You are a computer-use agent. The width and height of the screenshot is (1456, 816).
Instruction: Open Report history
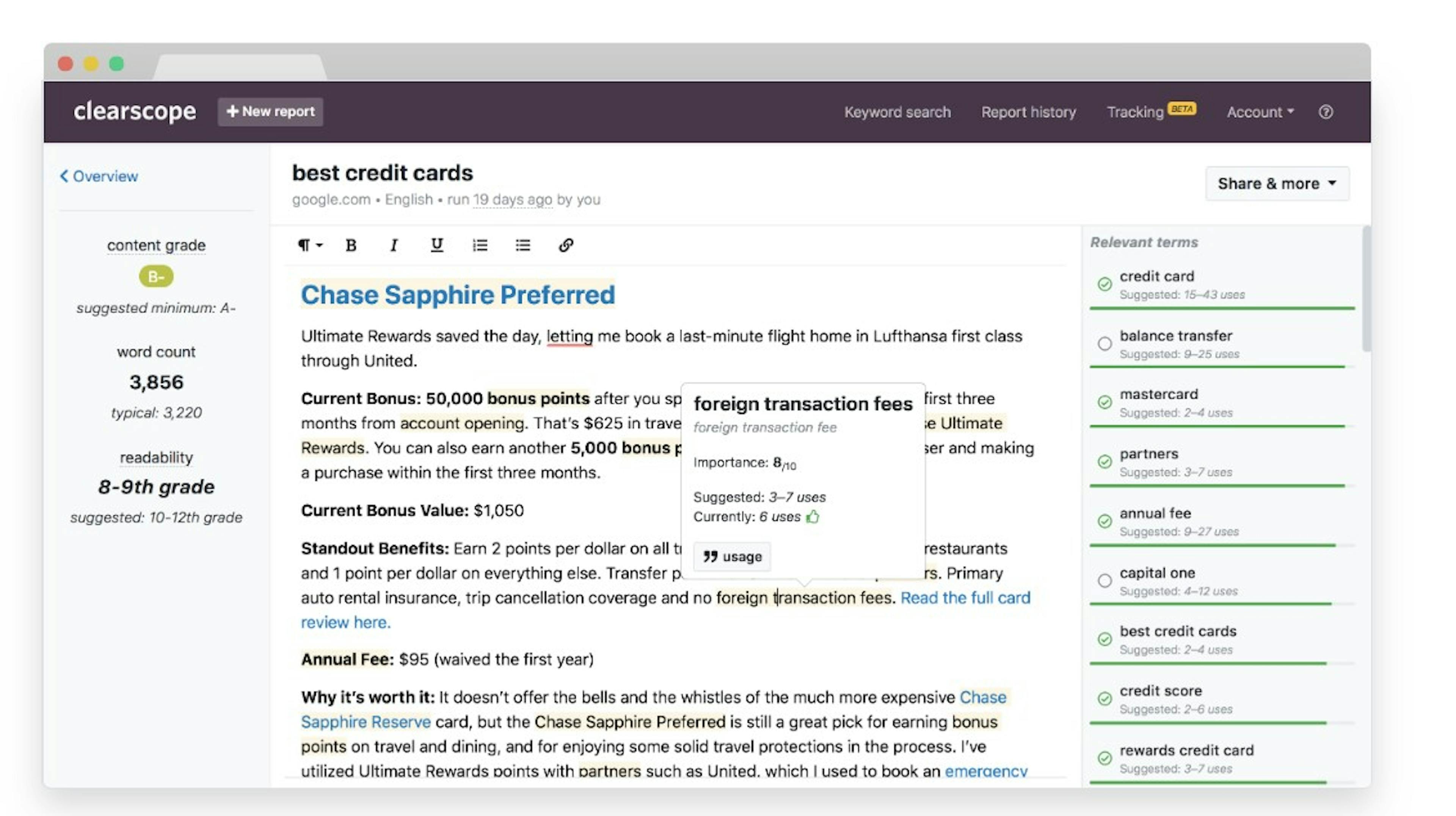1028,112
